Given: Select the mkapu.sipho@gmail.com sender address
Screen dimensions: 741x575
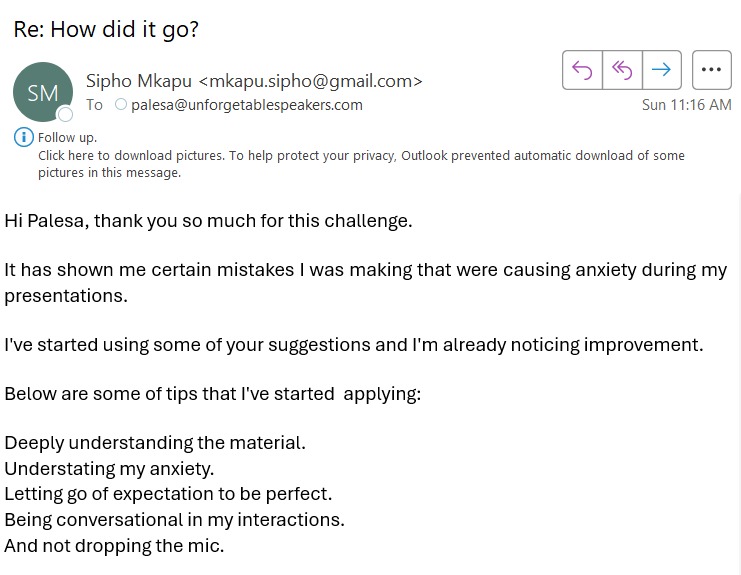Looking at the screenshot, I should click(310, 81).
